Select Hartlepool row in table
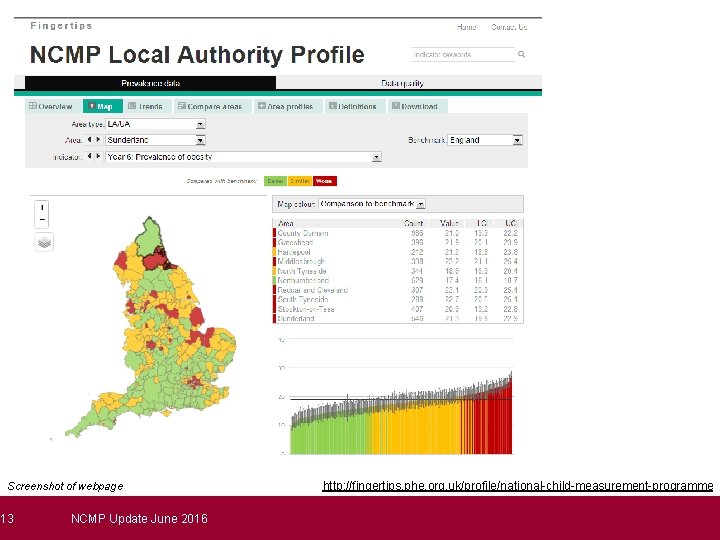The image size is (720, 540). click(x=398, y=252)
